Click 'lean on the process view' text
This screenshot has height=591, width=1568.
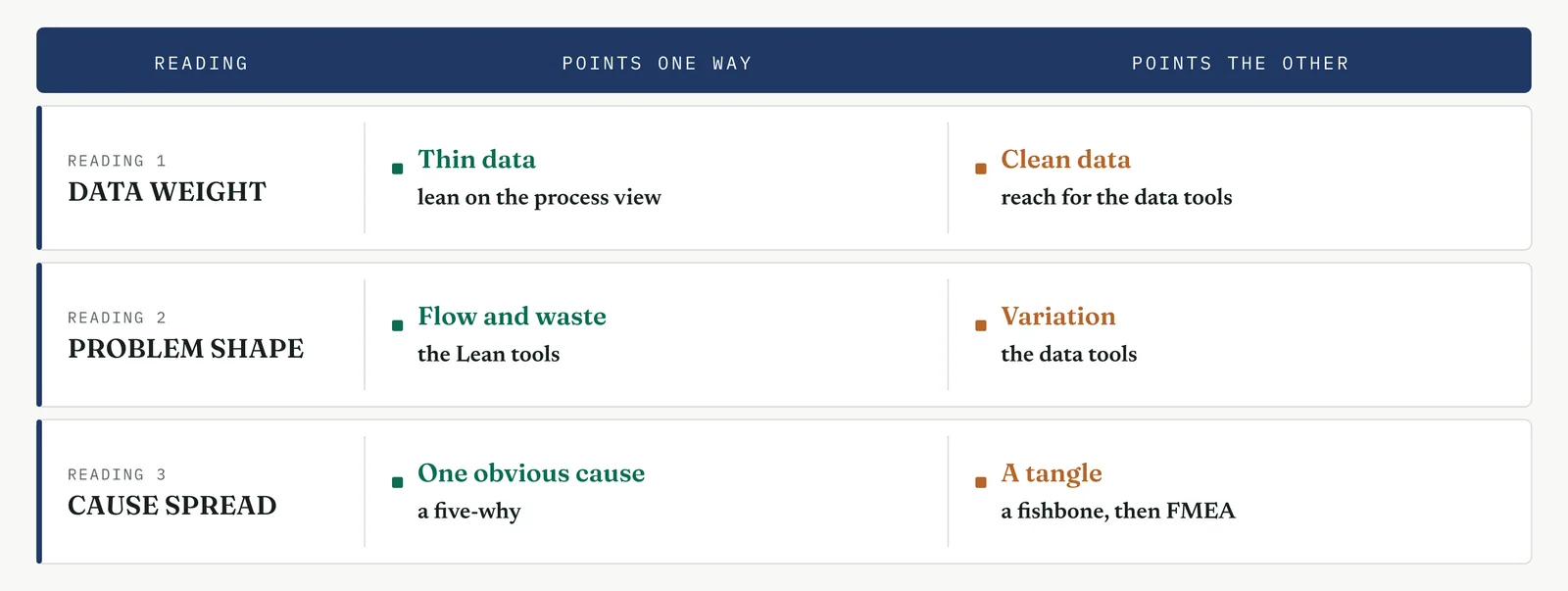[x=539, y=197]
